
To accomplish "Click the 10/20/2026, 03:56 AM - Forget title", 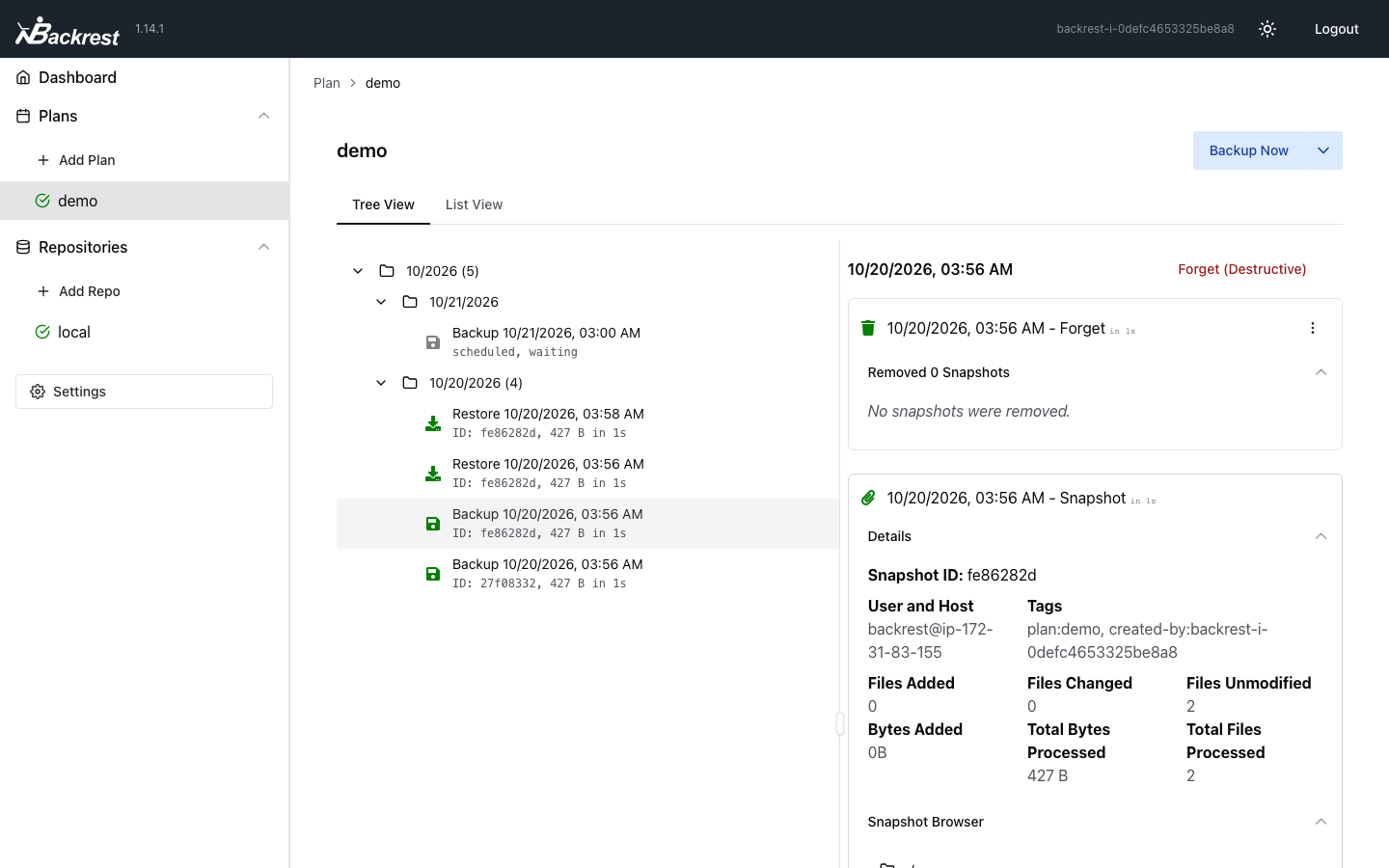I will (995, 328).
